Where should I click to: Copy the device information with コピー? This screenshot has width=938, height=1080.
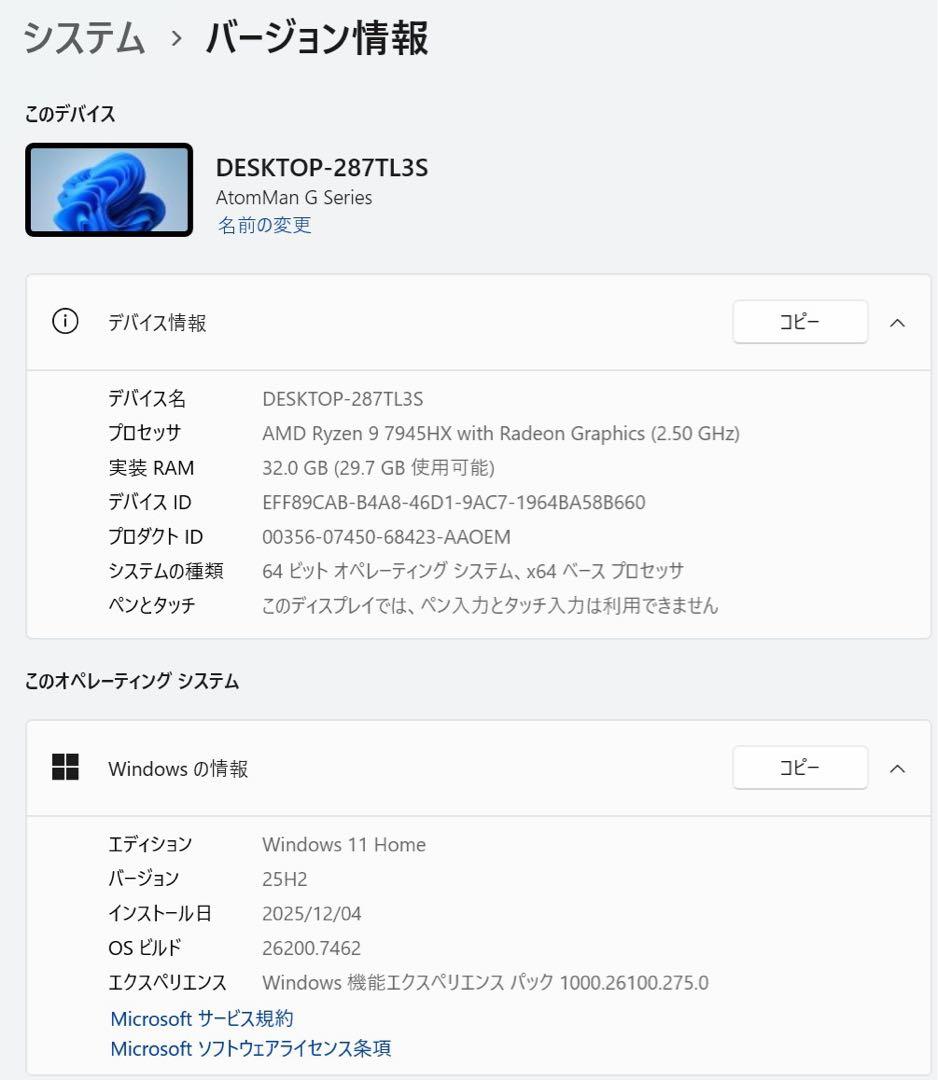tap(800, 322)
